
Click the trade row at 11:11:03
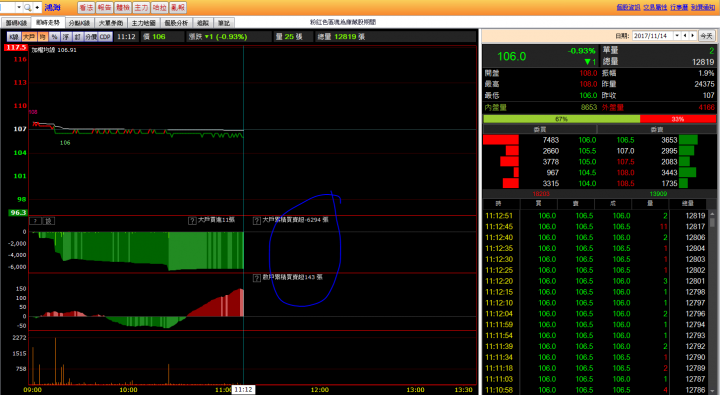pos(596,379)
